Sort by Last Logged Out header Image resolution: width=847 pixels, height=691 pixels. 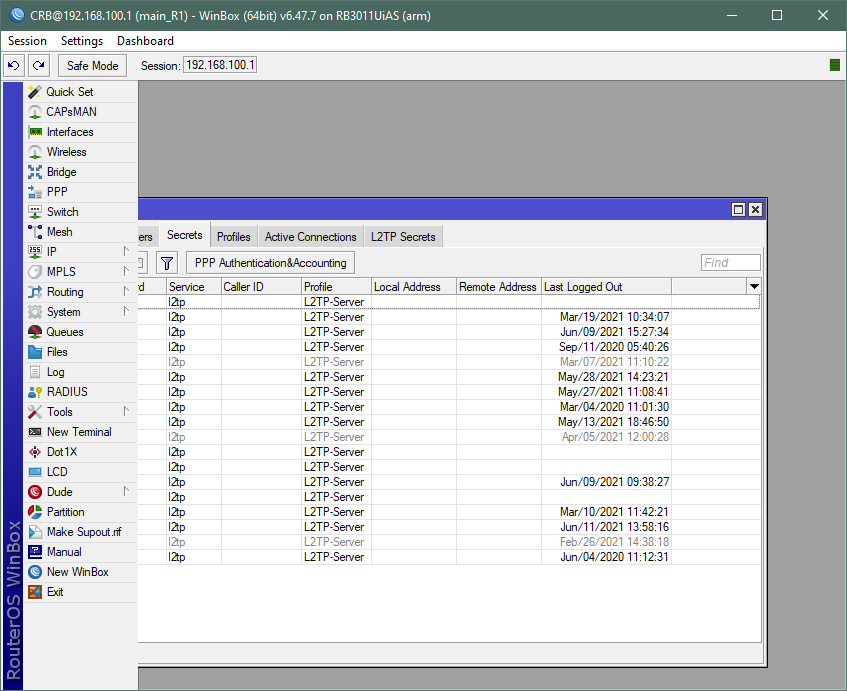[x=606, y=286]
